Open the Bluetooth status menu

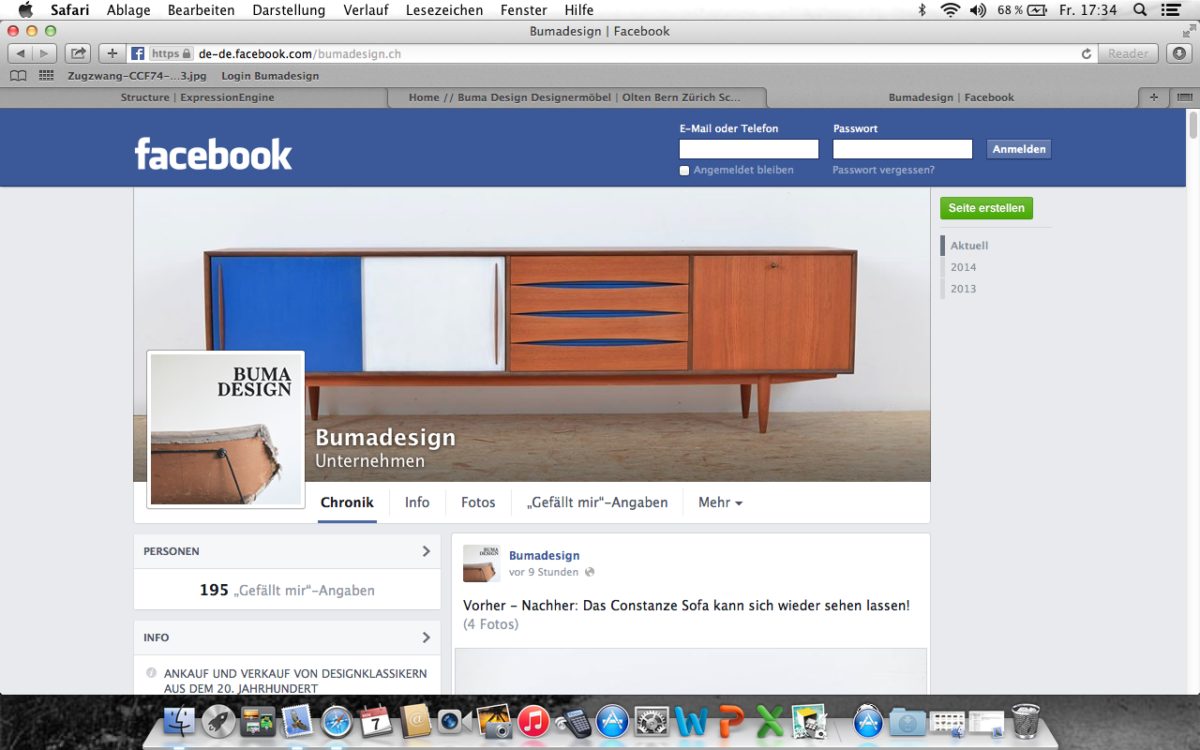point(922,10)
